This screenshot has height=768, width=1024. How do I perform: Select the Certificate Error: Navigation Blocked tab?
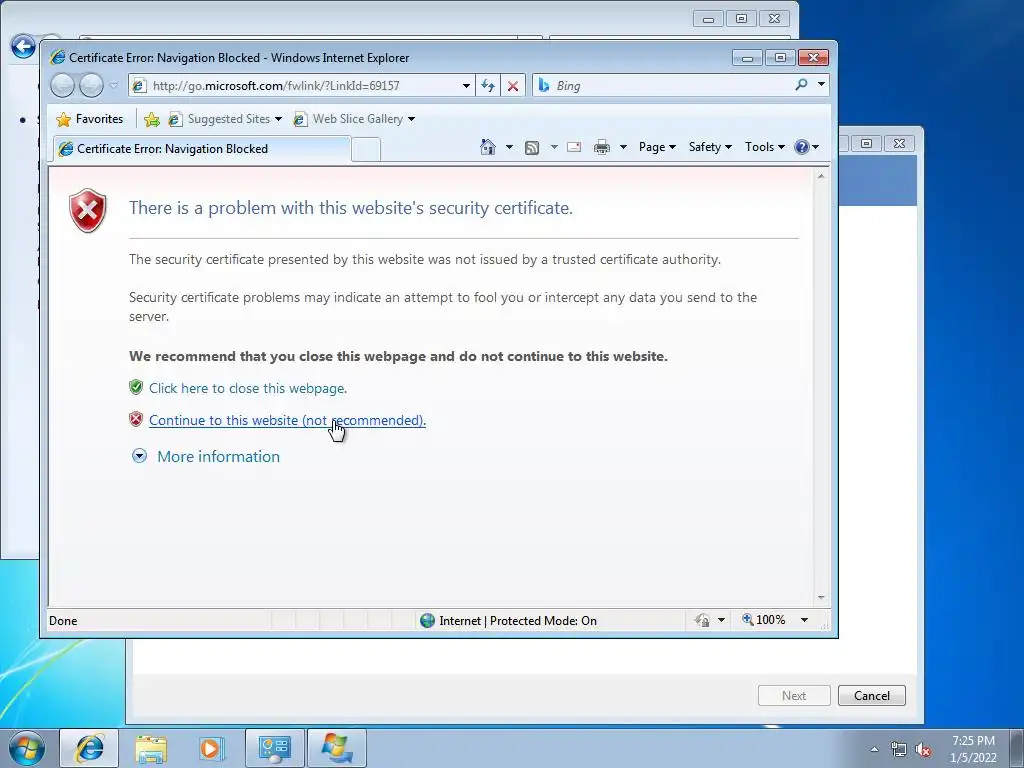201,149
